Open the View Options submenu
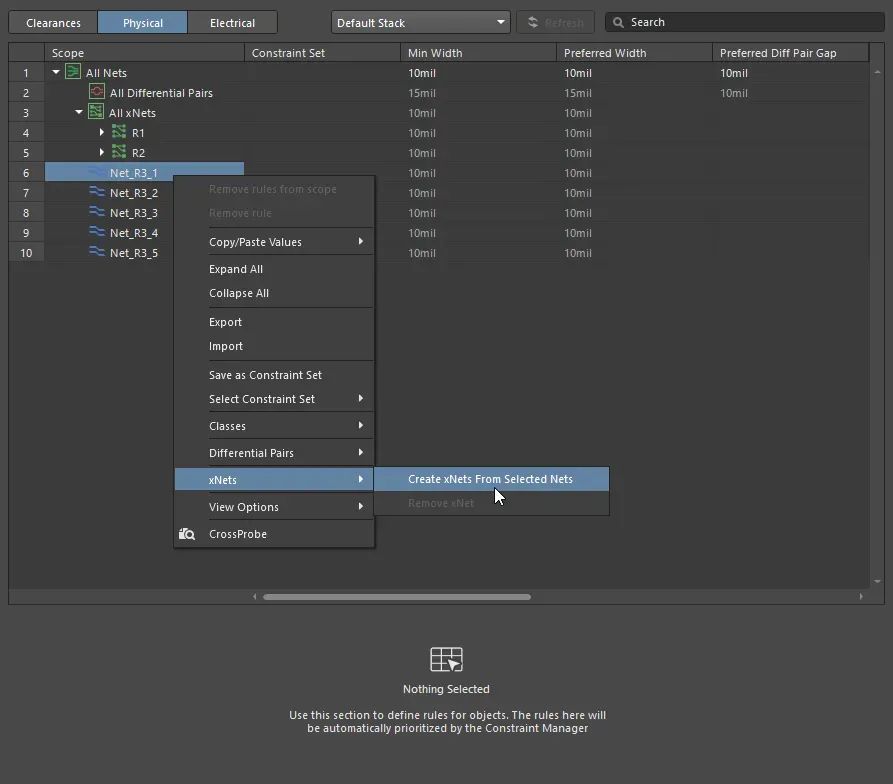The height and width of the screenshot is (784, 893). [274, 507]
